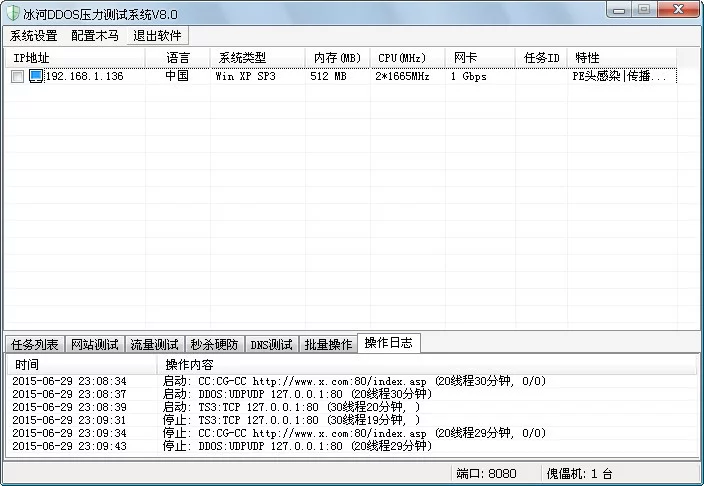Click the PE头感染|传播... feature cell
The image size is (704, 486).
[x=620, y=76]
